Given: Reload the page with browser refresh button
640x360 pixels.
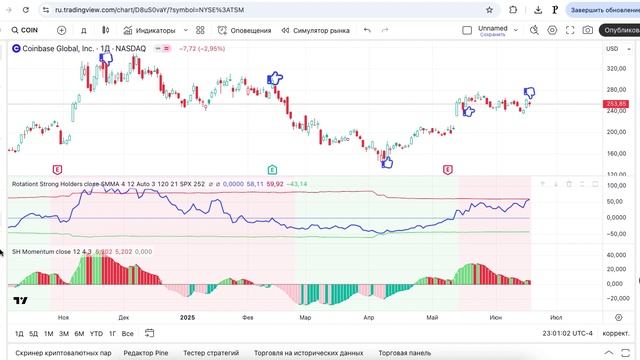Looking at the screenshot, I should click(x=26, y=10).
